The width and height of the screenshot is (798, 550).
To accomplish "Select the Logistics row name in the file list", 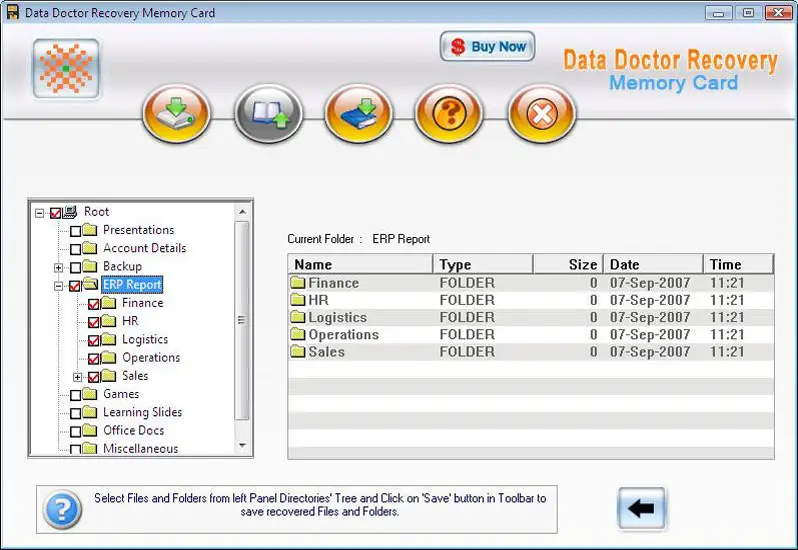I will [x=337, y=317].
